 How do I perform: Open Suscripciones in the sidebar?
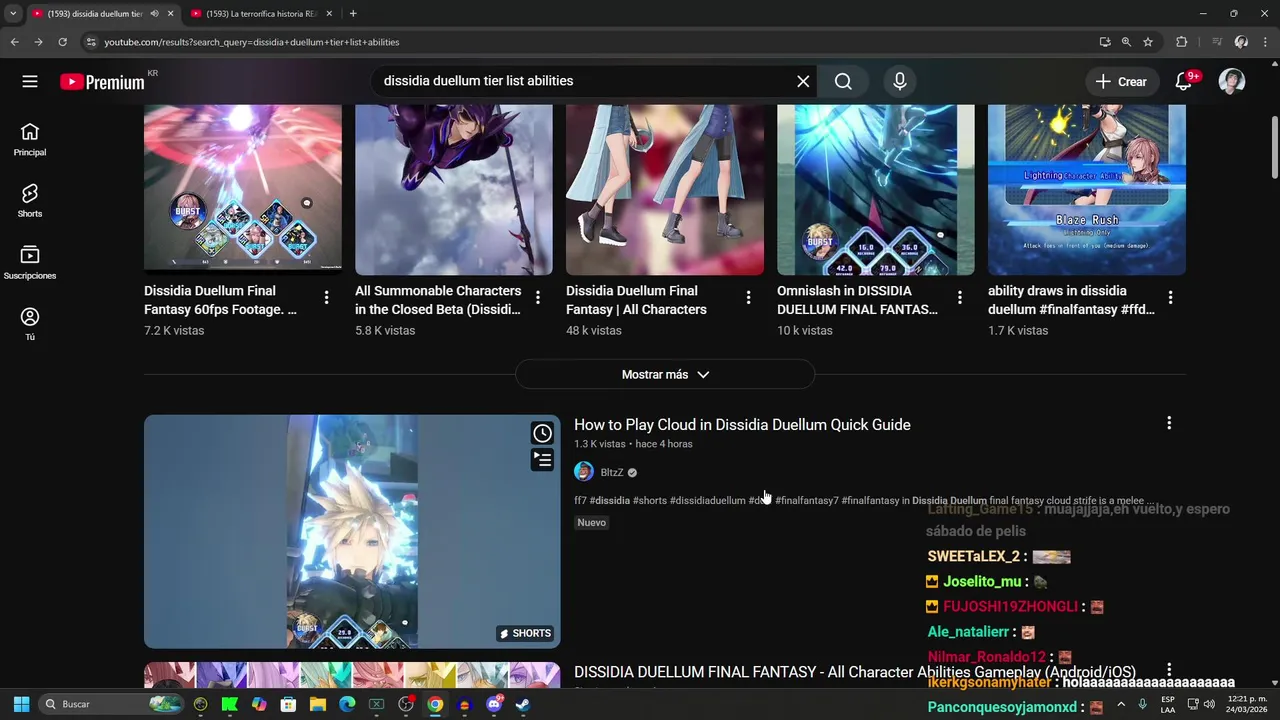click(30, 263)
